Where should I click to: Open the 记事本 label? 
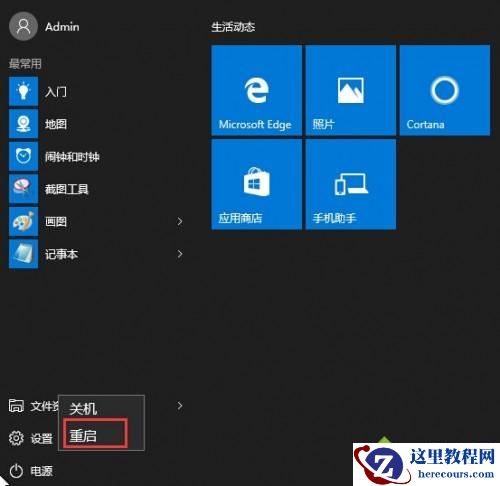coord(61,254)
